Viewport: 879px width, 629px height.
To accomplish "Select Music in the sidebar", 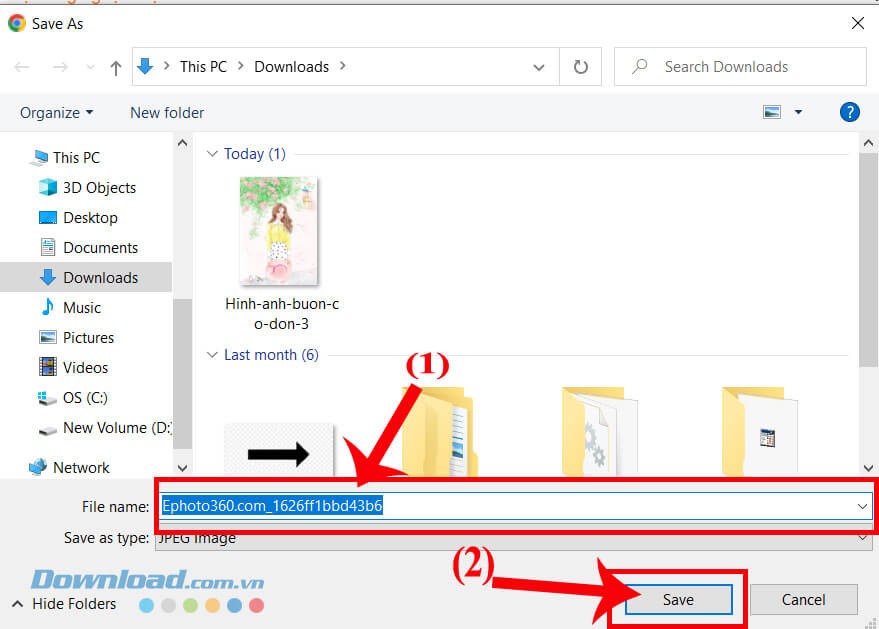I will point(82,307).
